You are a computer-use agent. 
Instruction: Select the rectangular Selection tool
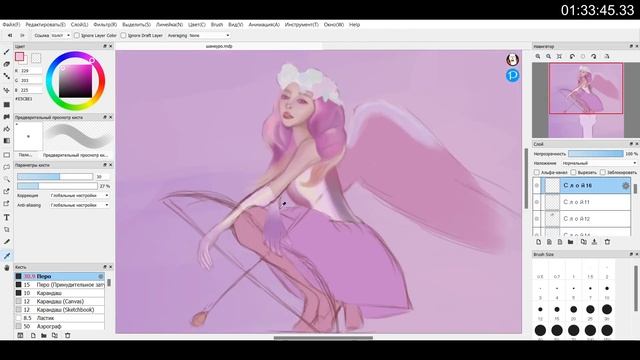[x=7, y=155]
